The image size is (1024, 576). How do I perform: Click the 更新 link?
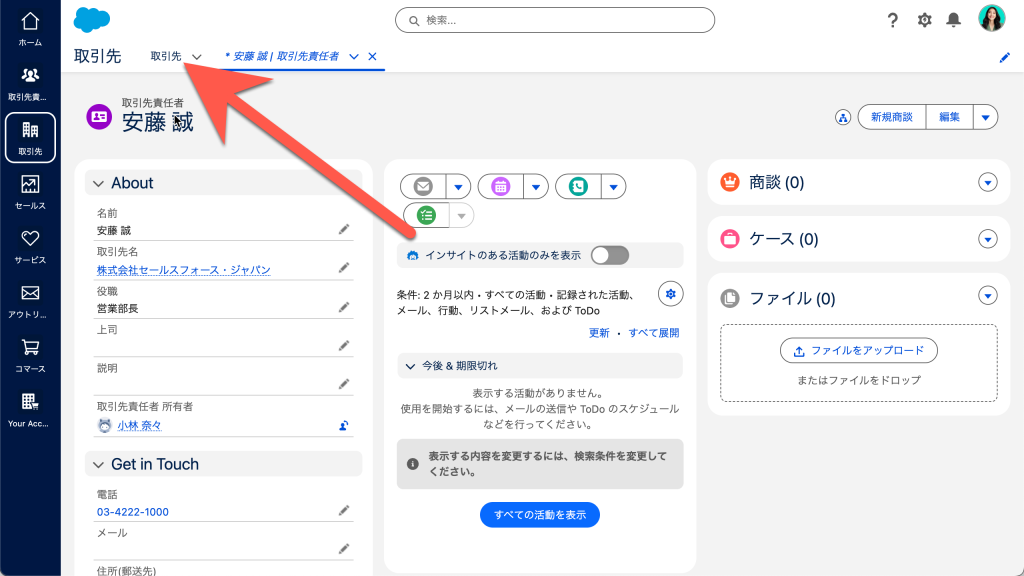[x=599, y=333]
